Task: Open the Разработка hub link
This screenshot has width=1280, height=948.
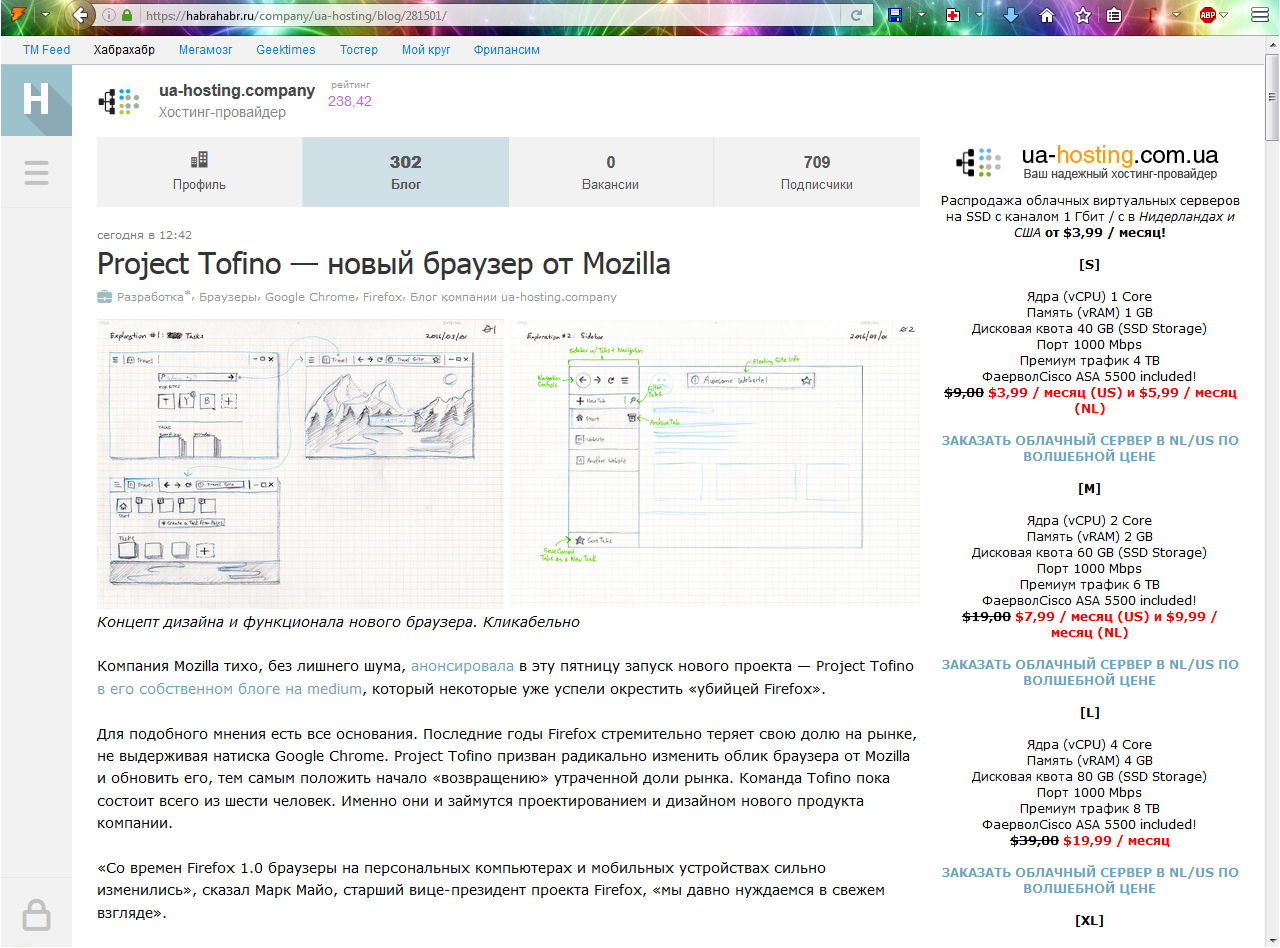Action: coord(150,297)
